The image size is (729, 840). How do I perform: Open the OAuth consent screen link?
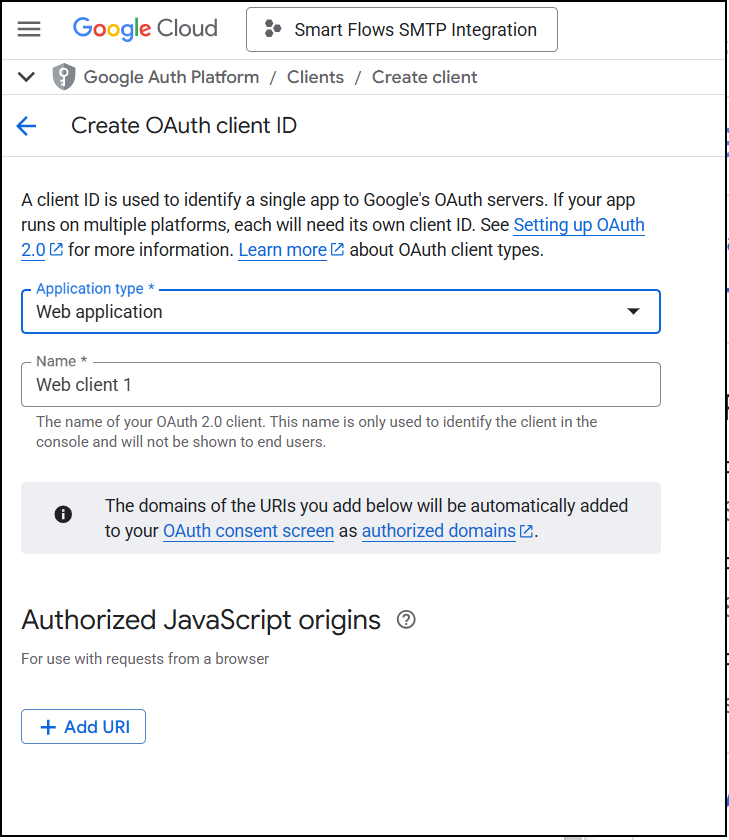click(x=249, y=531)
